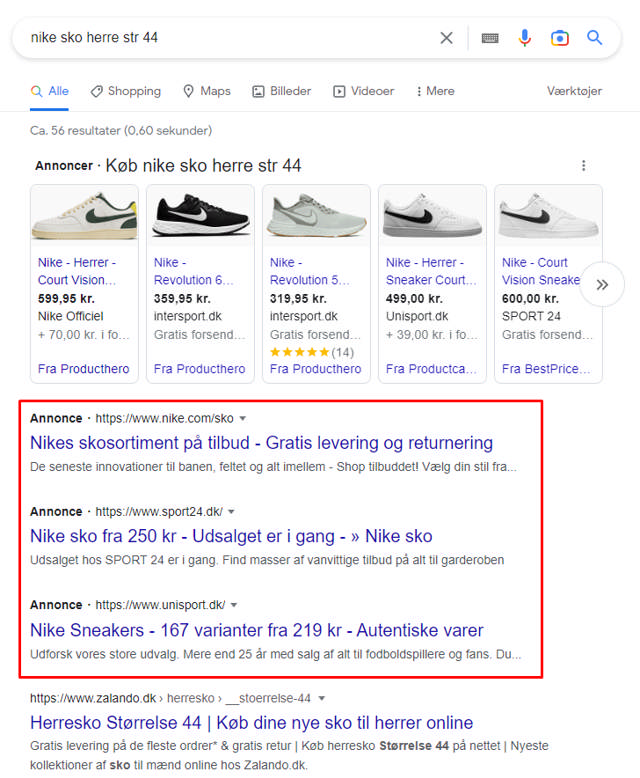Click the 599,95 kr. price

point(66,299)
